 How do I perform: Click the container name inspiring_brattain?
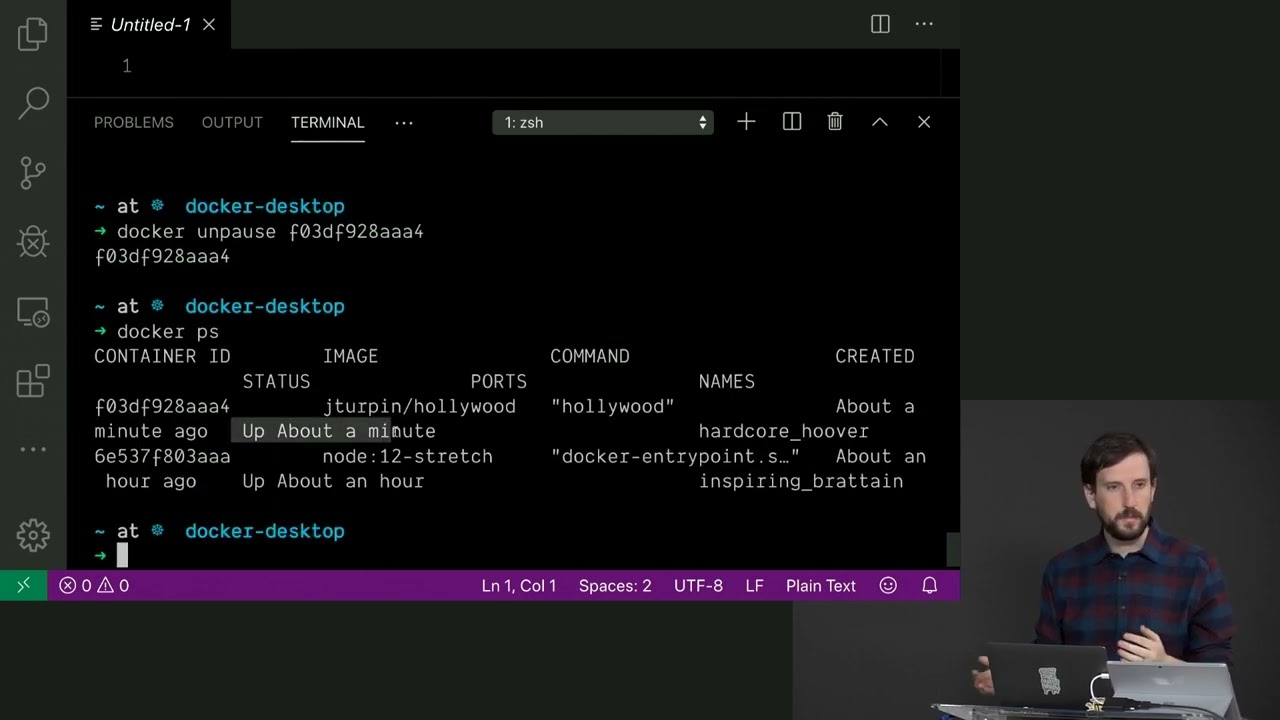tap(801, 481)
